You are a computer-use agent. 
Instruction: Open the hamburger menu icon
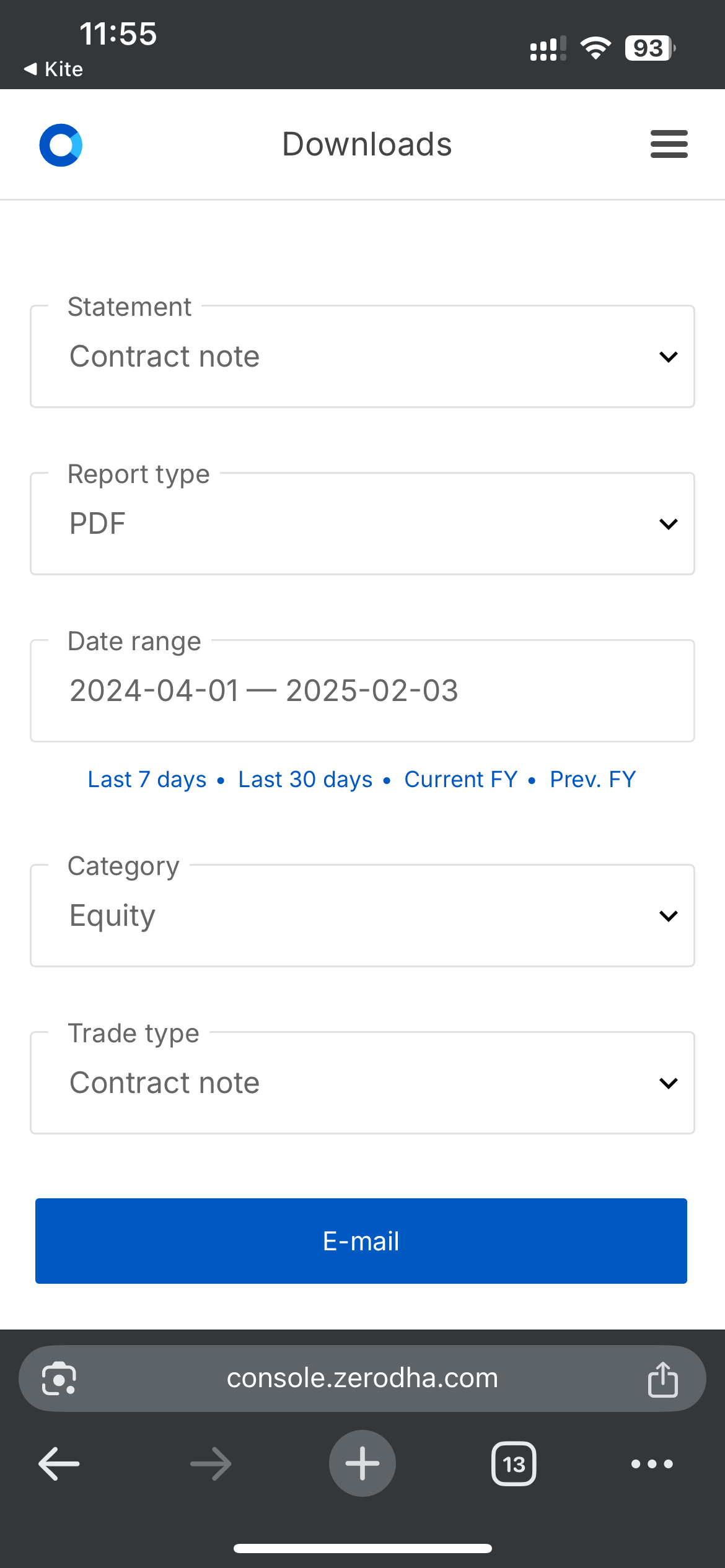point(669,144)
